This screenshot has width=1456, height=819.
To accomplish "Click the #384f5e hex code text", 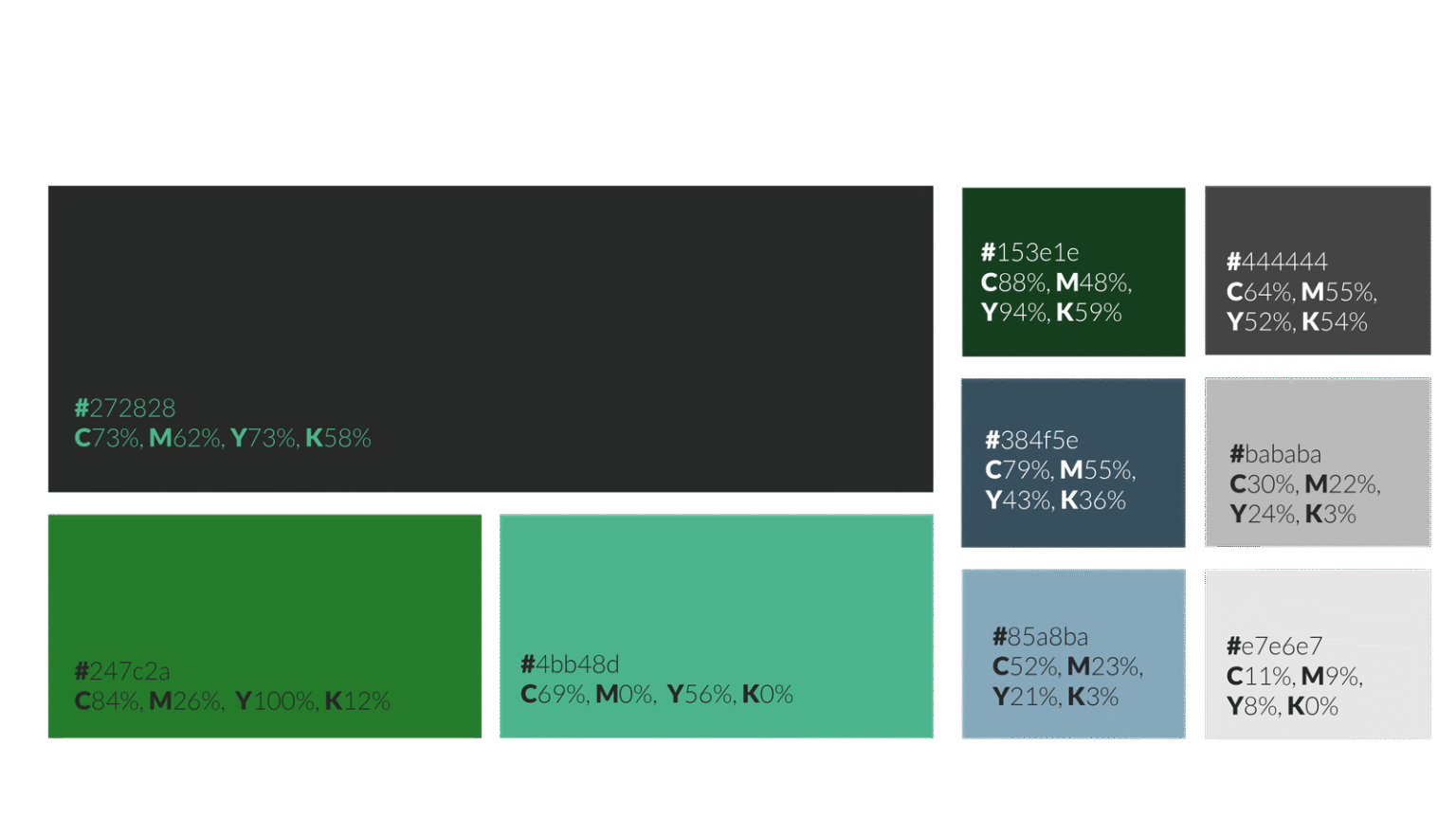I will click(x=1031, y=440).
